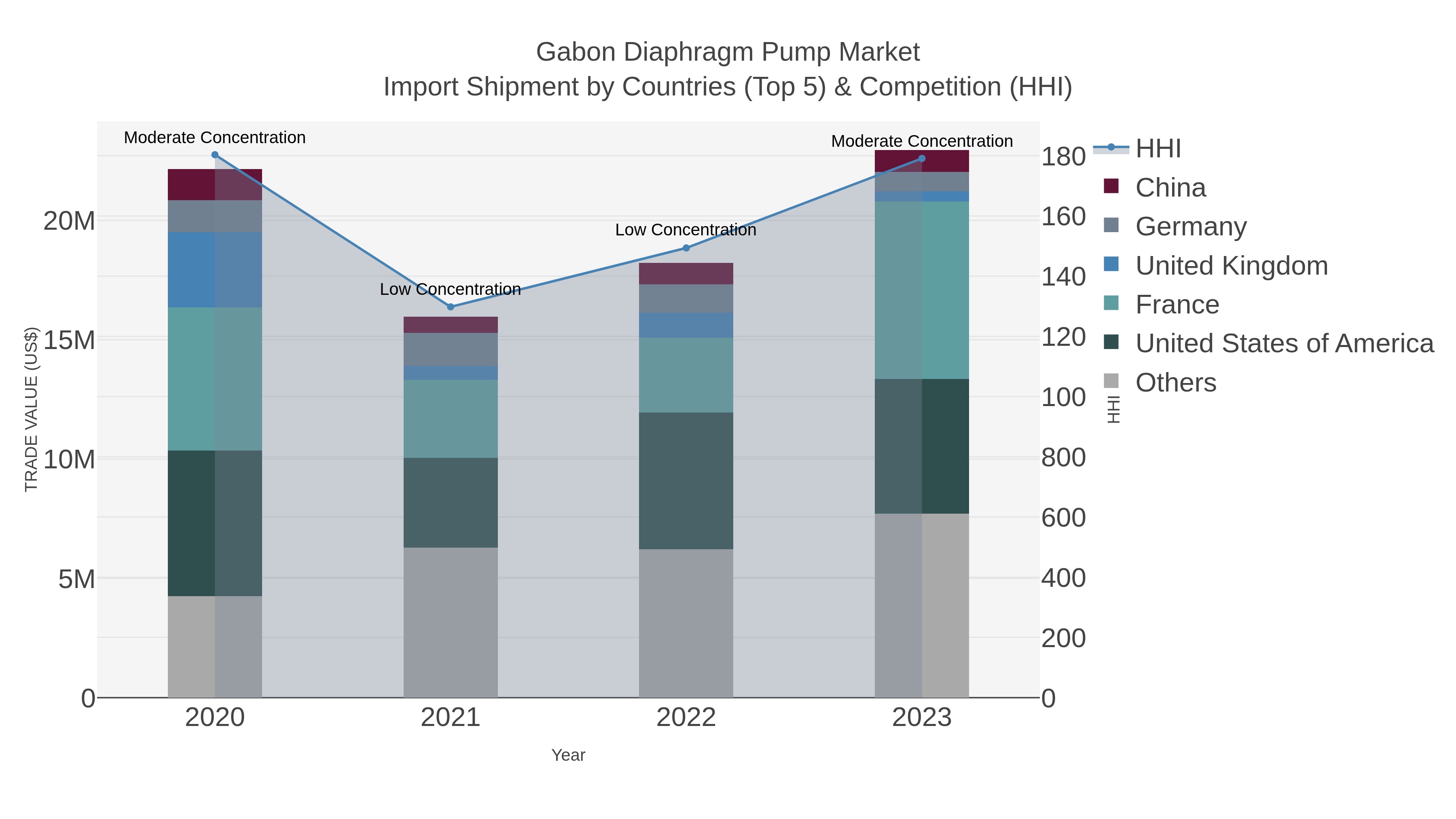1456x819 pixels.
Task: Select the 2022 United States bar segment
Action: 686,481
